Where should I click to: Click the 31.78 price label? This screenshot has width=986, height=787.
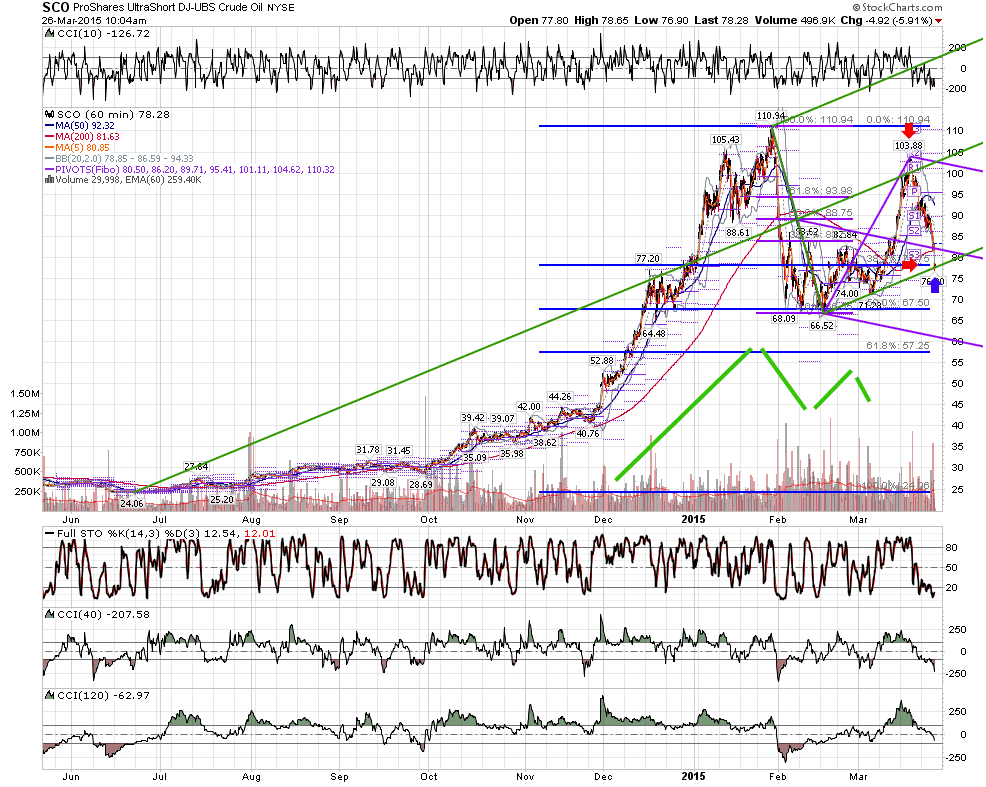coord(368,450)
